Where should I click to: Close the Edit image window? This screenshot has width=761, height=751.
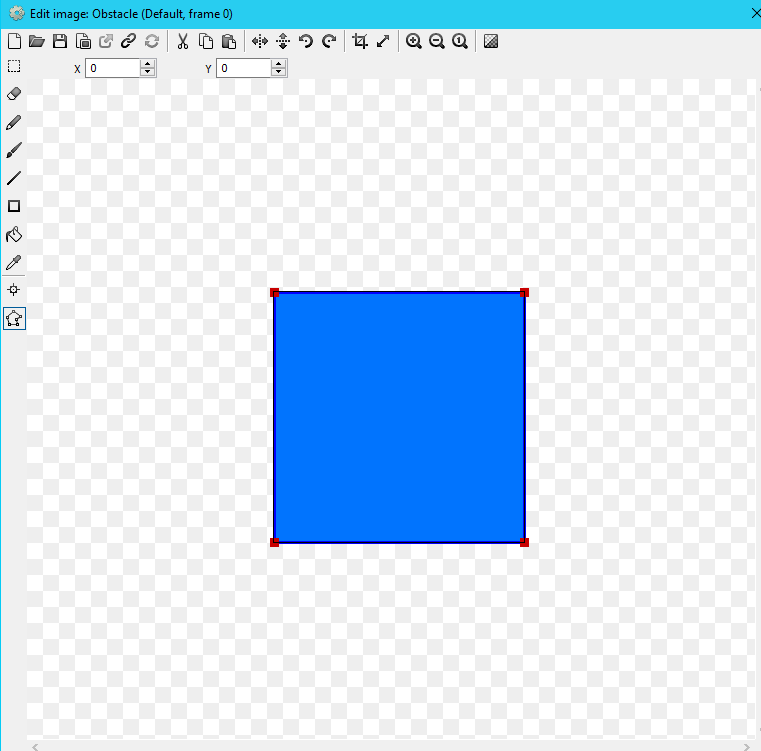pyautogui.click(x=756, y=14)
